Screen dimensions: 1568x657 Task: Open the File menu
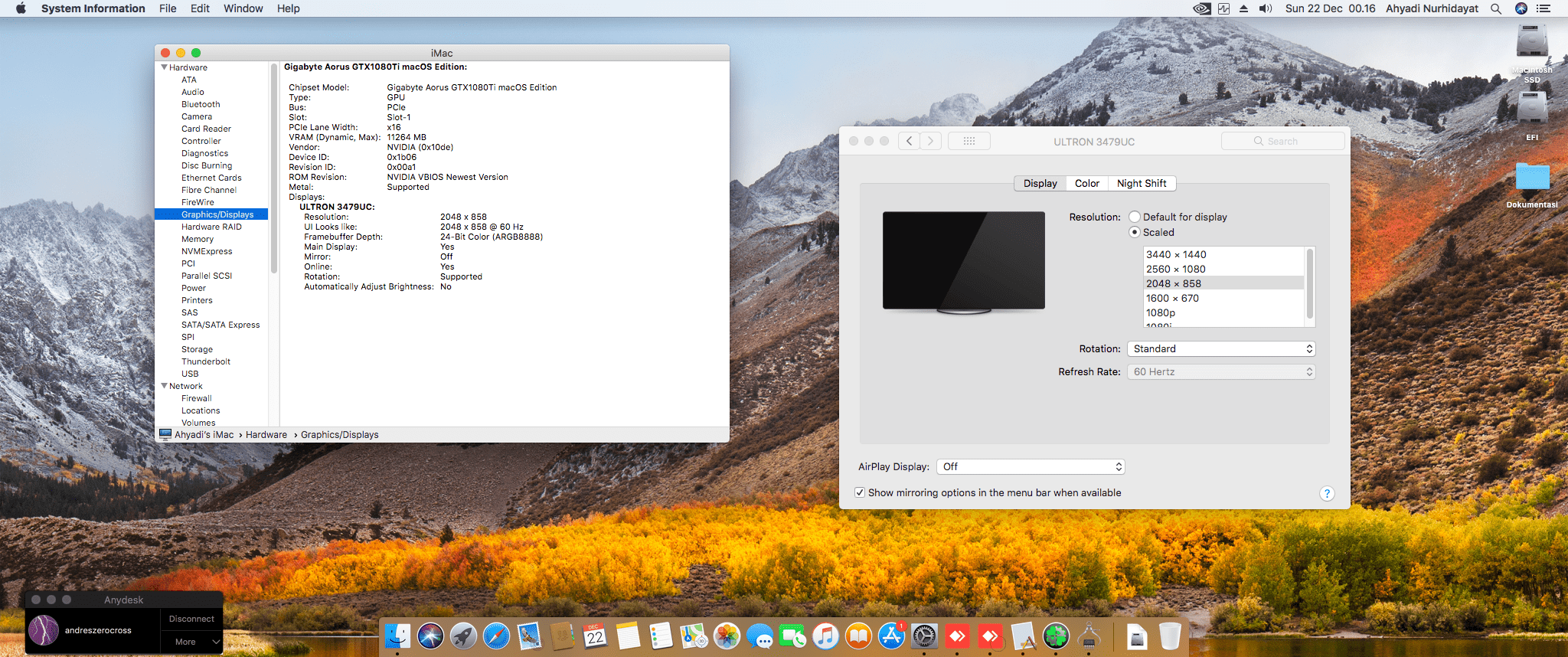[168, 8]
